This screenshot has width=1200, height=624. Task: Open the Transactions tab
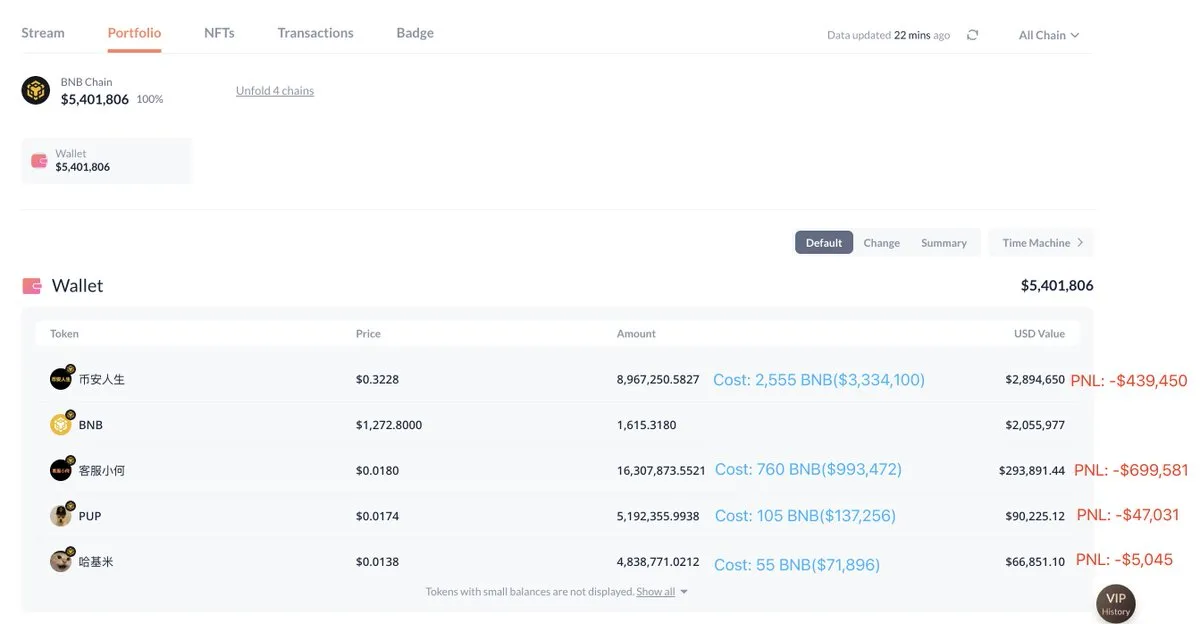click(x=315, y=33)
